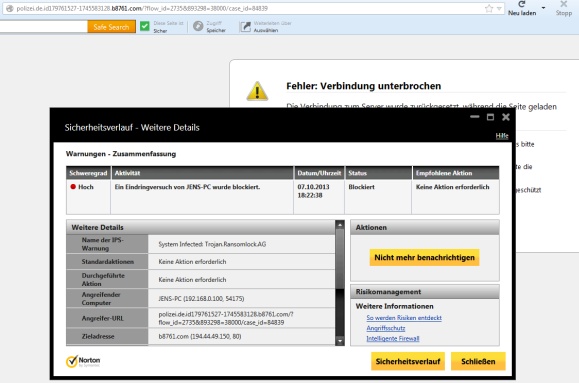Click the Status column header
This screenshot has width=579, height=383.
(378, 173)
